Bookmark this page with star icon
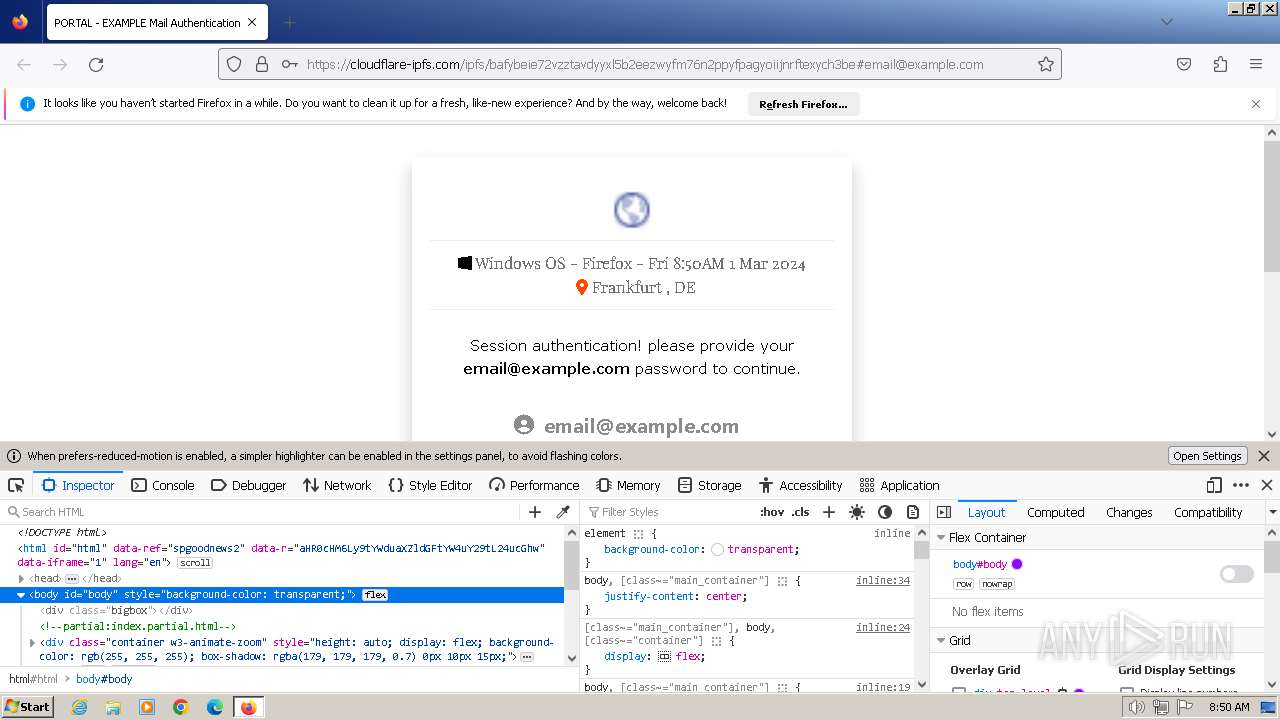 coord(1046,64)
